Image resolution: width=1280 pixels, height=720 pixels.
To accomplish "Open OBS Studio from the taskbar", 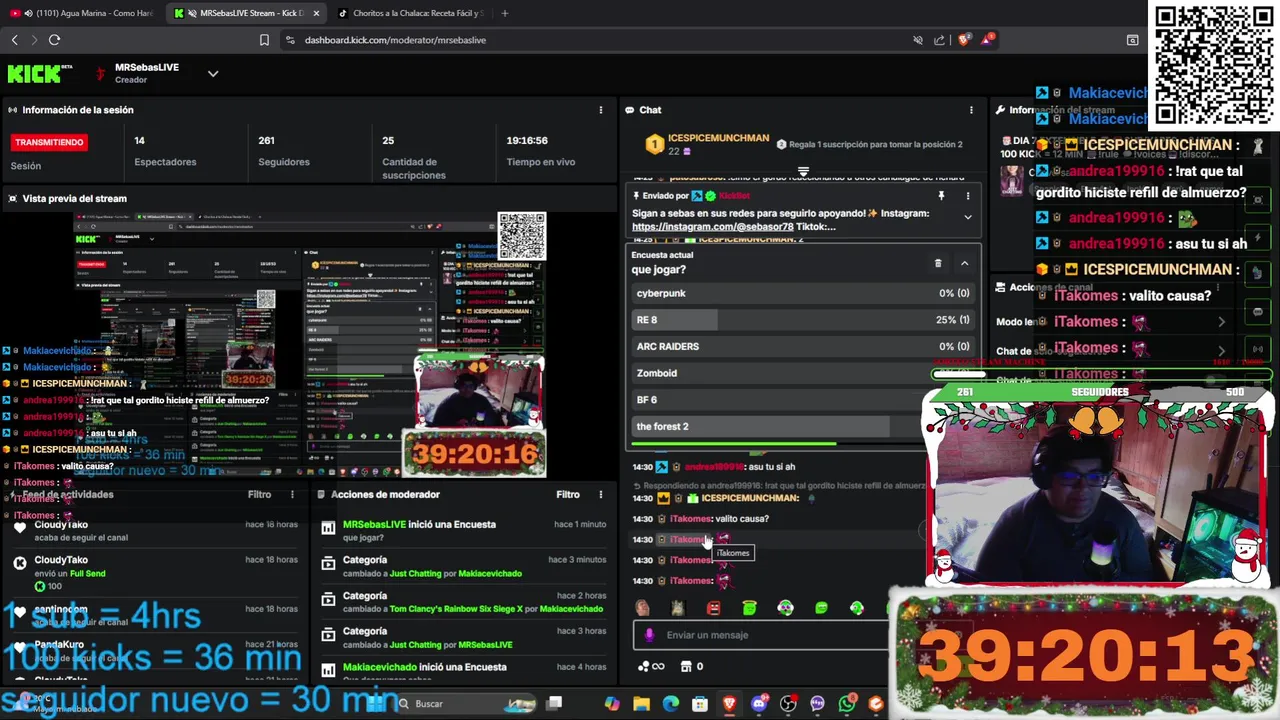I will pyautogui.click(x=788, y=704).
